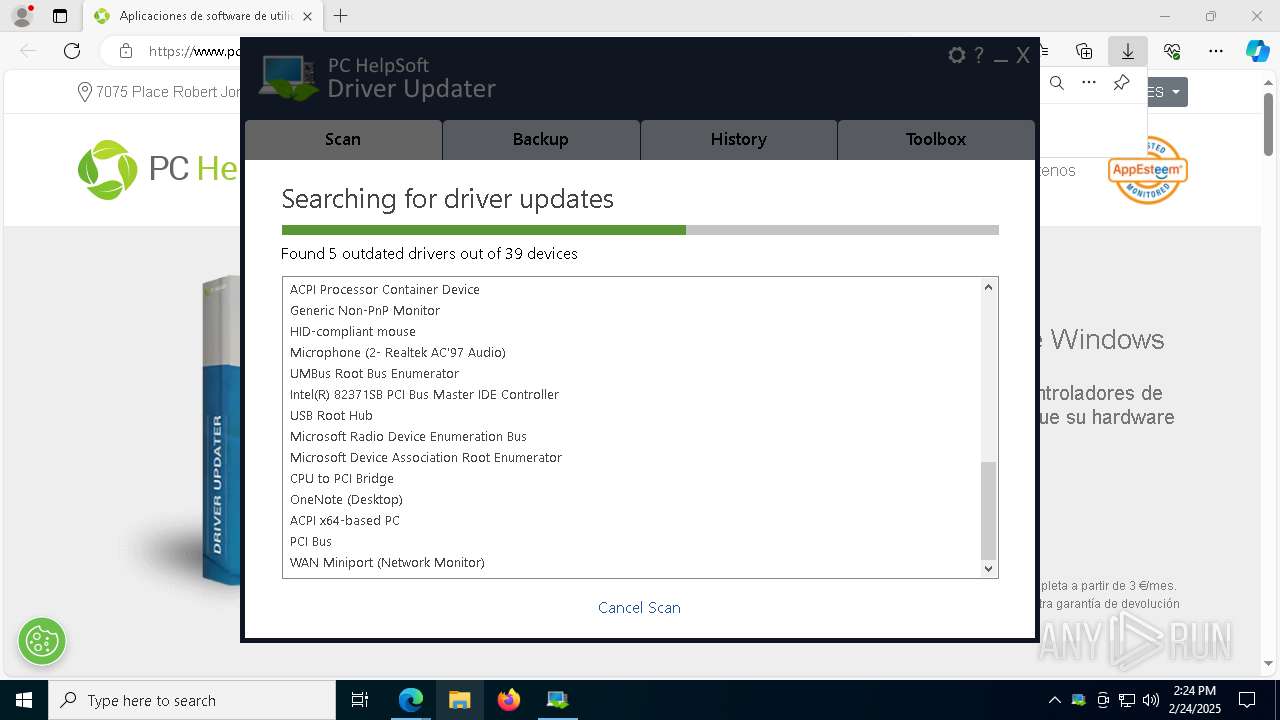Open Microsoft Edge from taskbar
Viewport: 1280px width, 720px height.
411,700
